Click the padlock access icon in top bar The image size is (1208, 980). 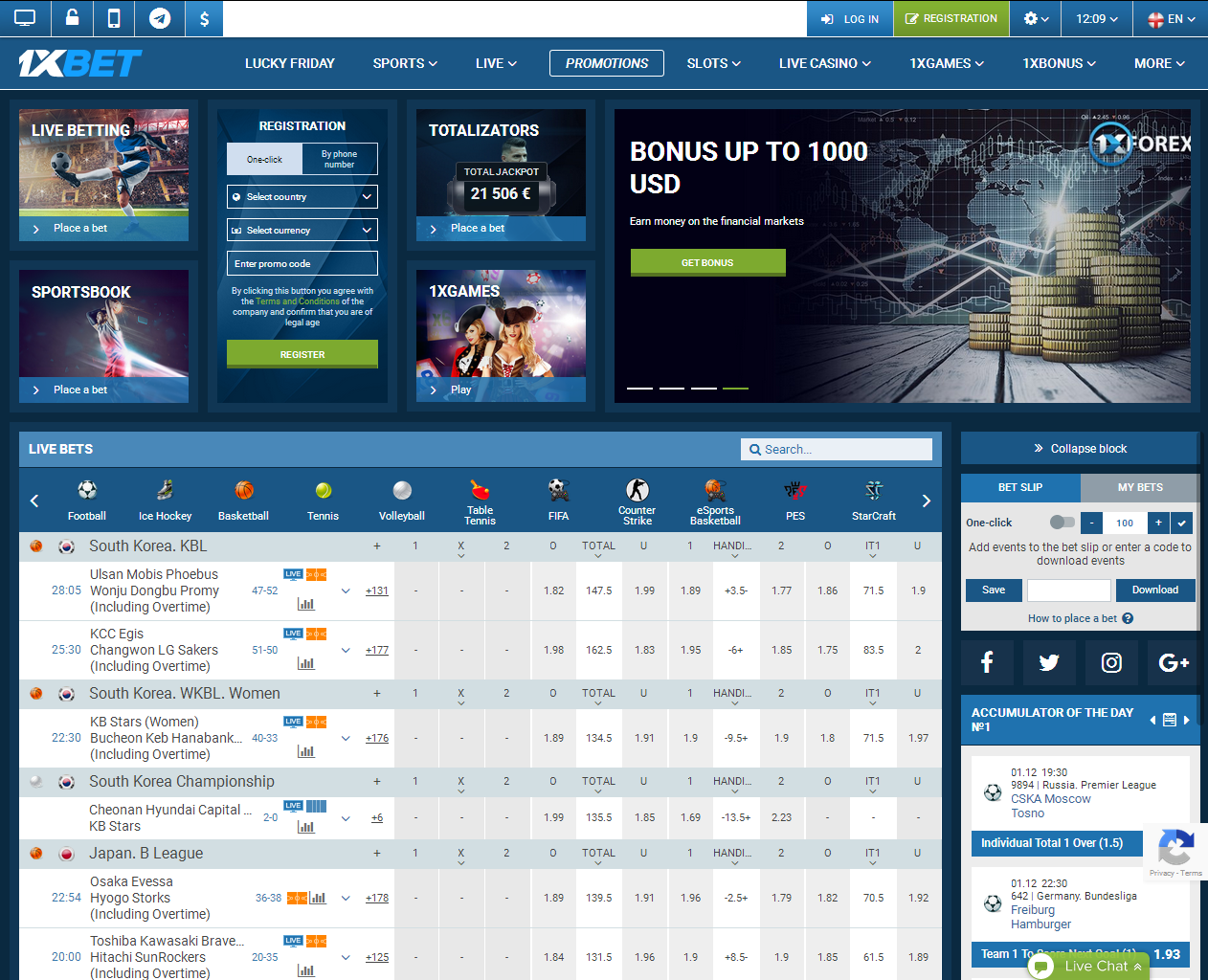coord(72,18)
